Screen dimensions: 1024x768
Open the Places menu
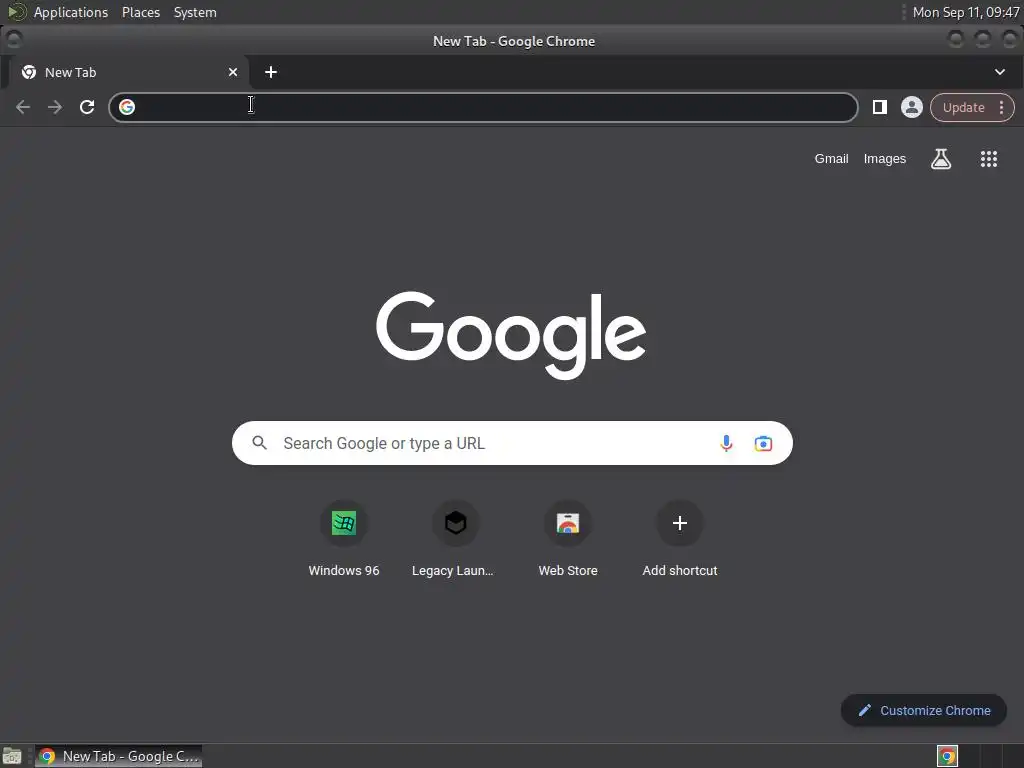pyautogui.click(x=141, y=12)
